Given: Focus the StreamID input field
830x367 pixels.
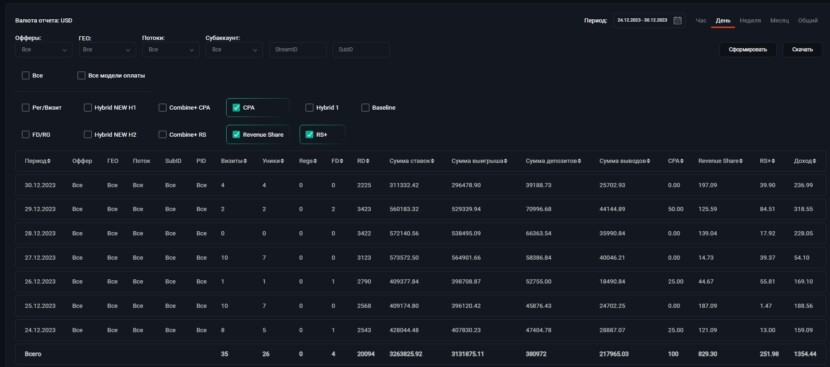Looking at the screenshot, I should (298, 50).
